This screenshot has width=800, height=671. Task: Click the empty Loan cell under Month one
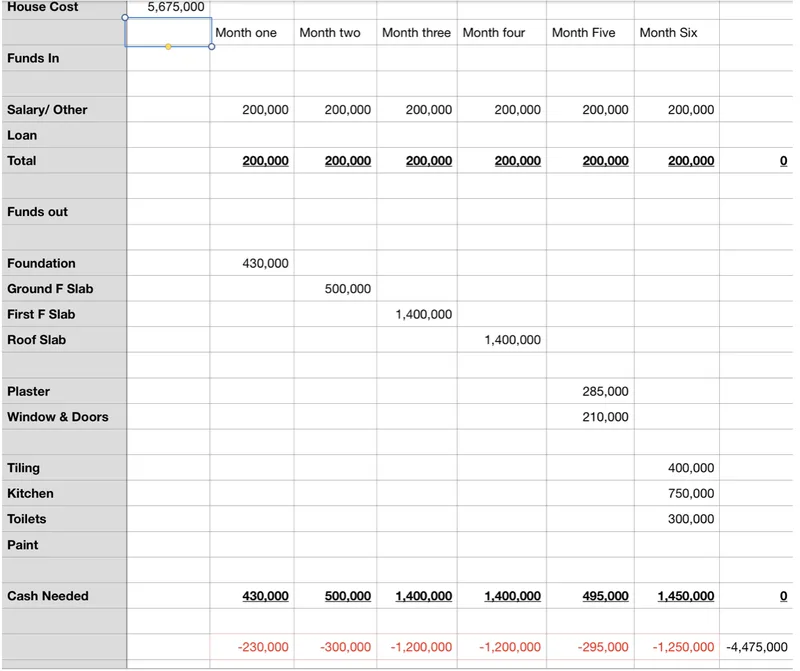(252, 135)
